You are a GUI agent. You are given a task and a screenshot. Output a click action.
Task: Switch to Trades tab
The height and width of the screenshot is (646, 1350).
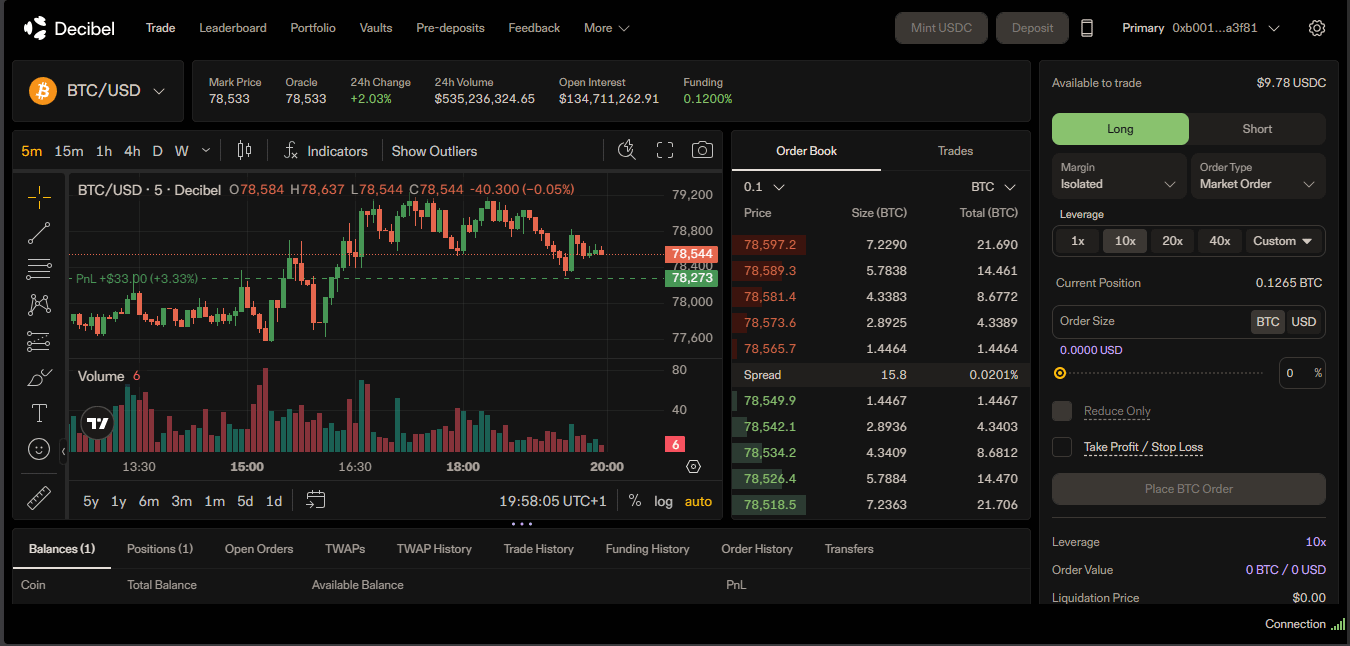(955, 151)
